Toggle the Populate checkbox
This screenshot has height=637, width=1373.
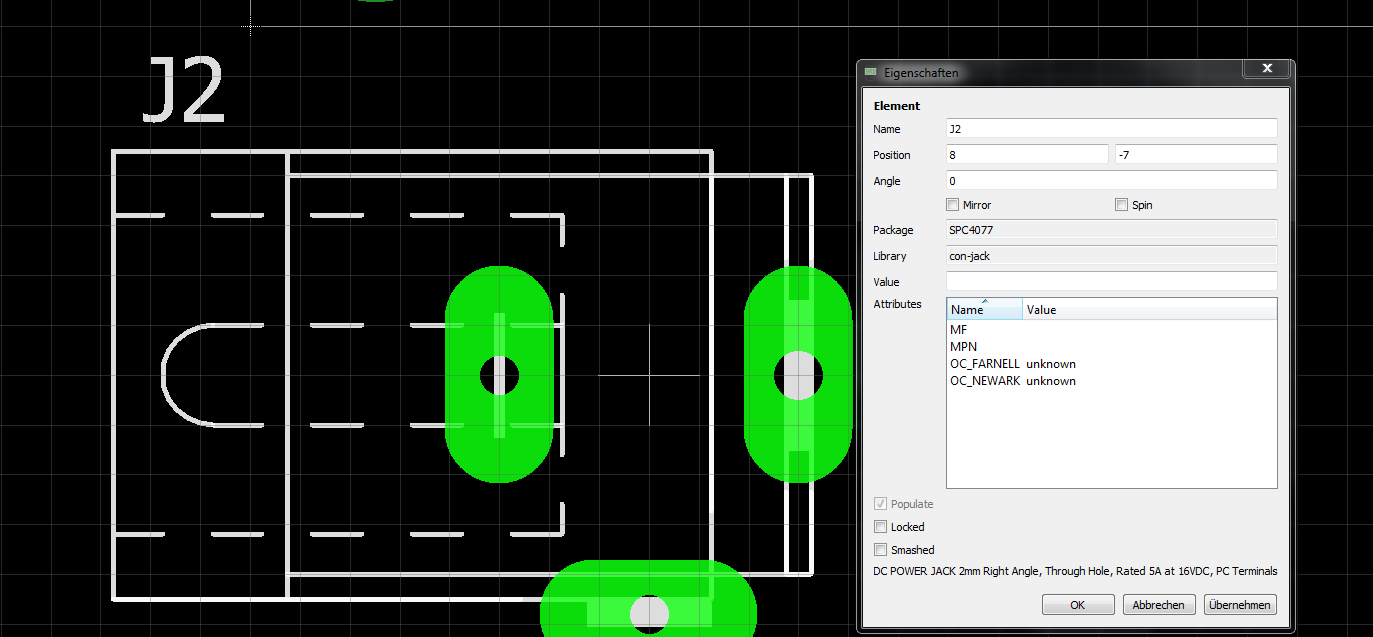(x=880, y=504)
